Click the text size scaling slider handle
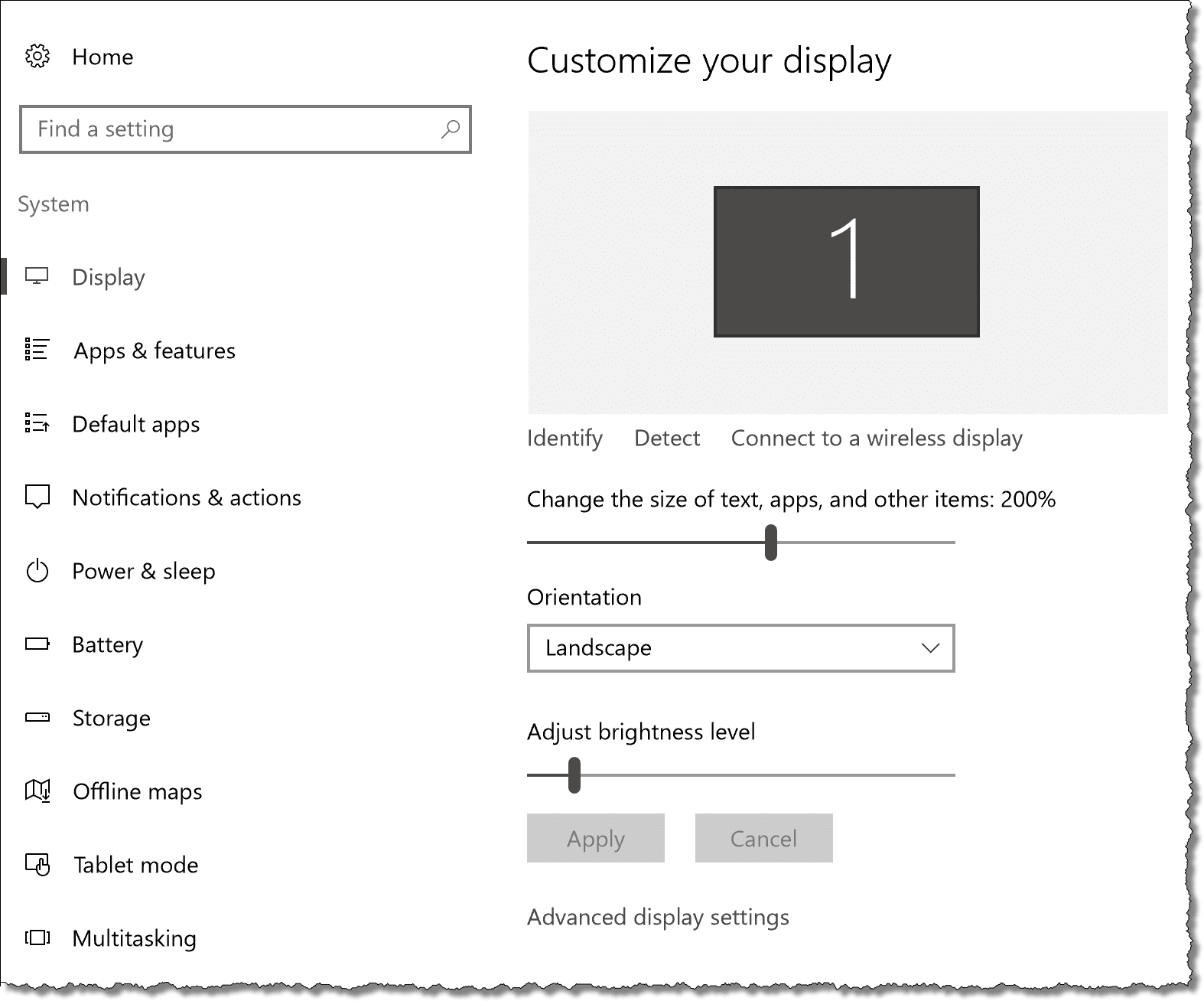Image resolution: width=1204 pixels, height=1001 pixels. [771, 543]
